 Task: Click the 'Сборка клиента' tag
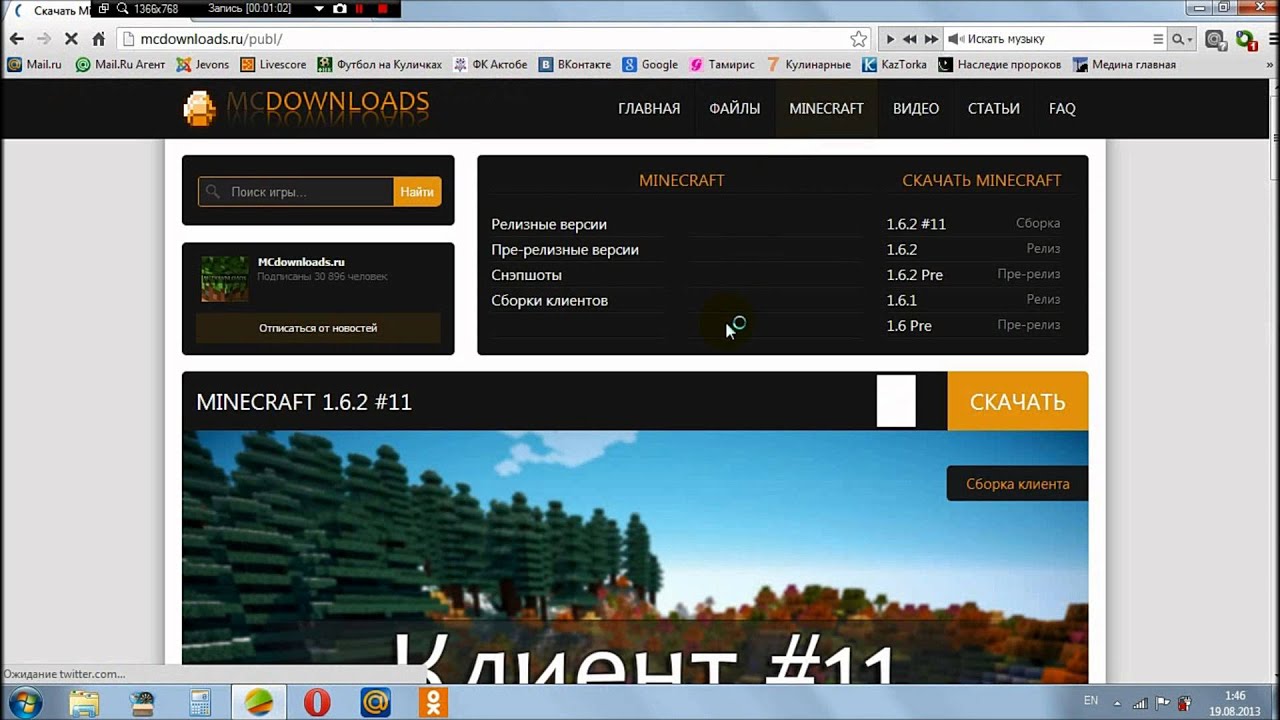coord(1017,484)
